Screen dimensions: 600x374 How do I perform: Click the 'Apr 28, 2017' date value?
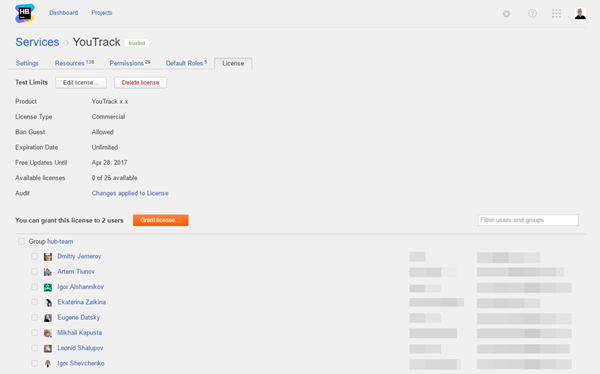point(109,163)
